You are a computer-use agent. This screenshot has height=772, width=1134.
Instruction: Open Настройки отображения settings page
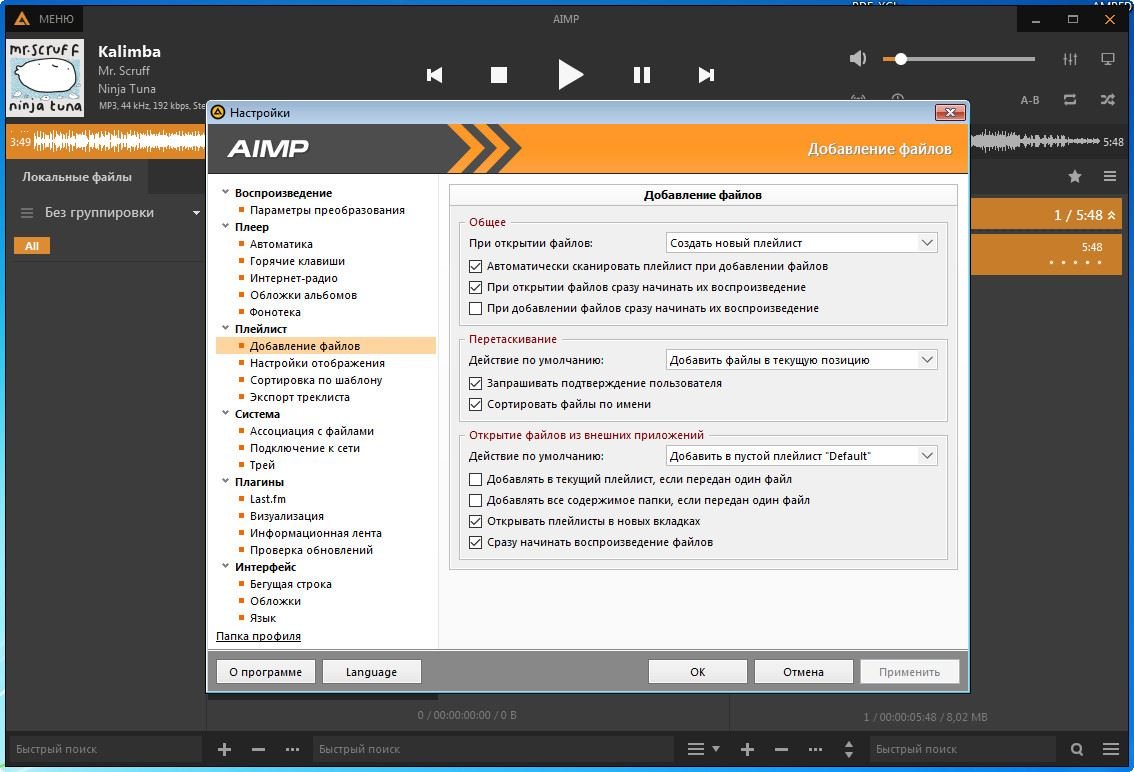pos(317,363)
